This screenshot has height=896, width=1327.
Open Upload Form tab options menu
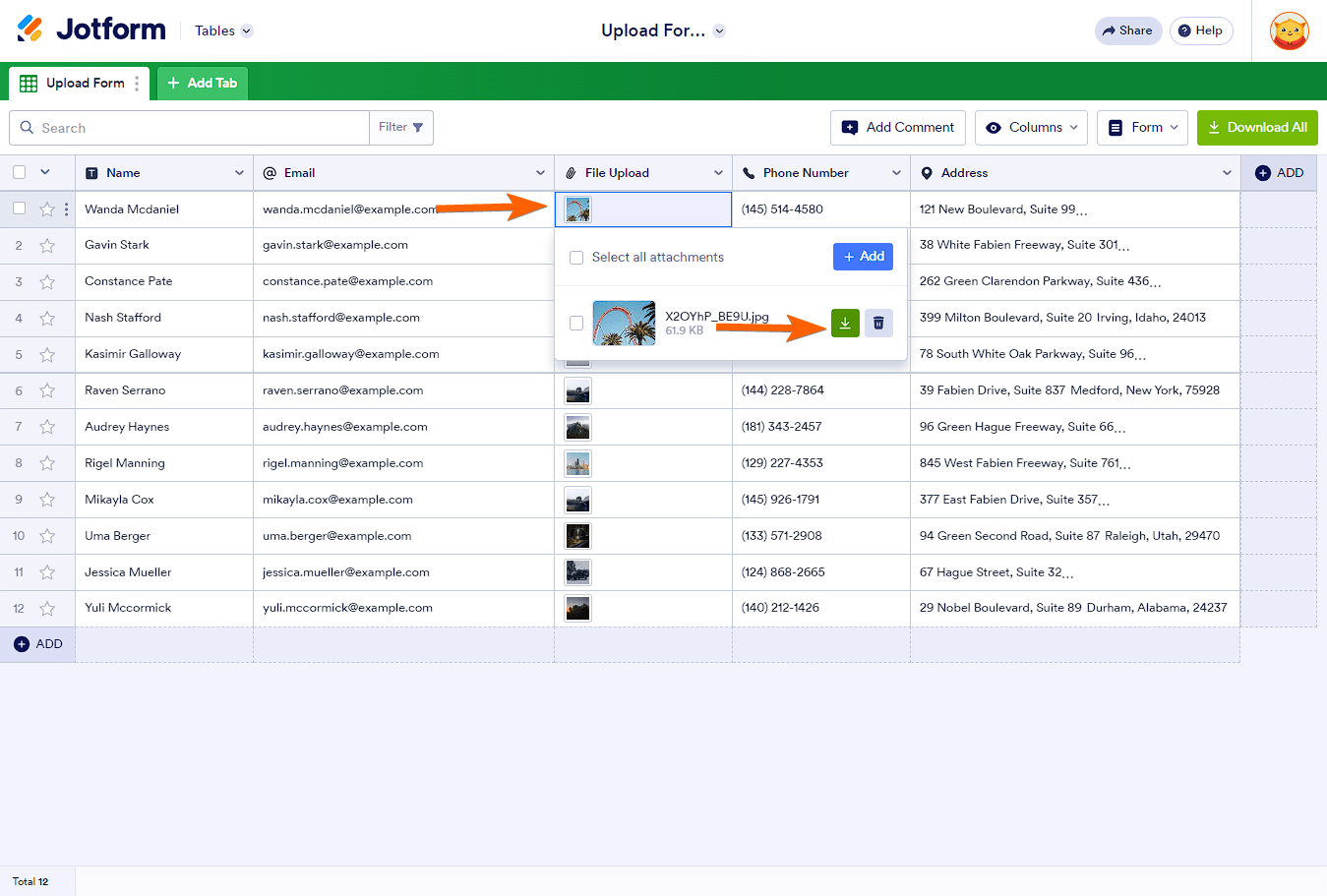tap(137, 84)
